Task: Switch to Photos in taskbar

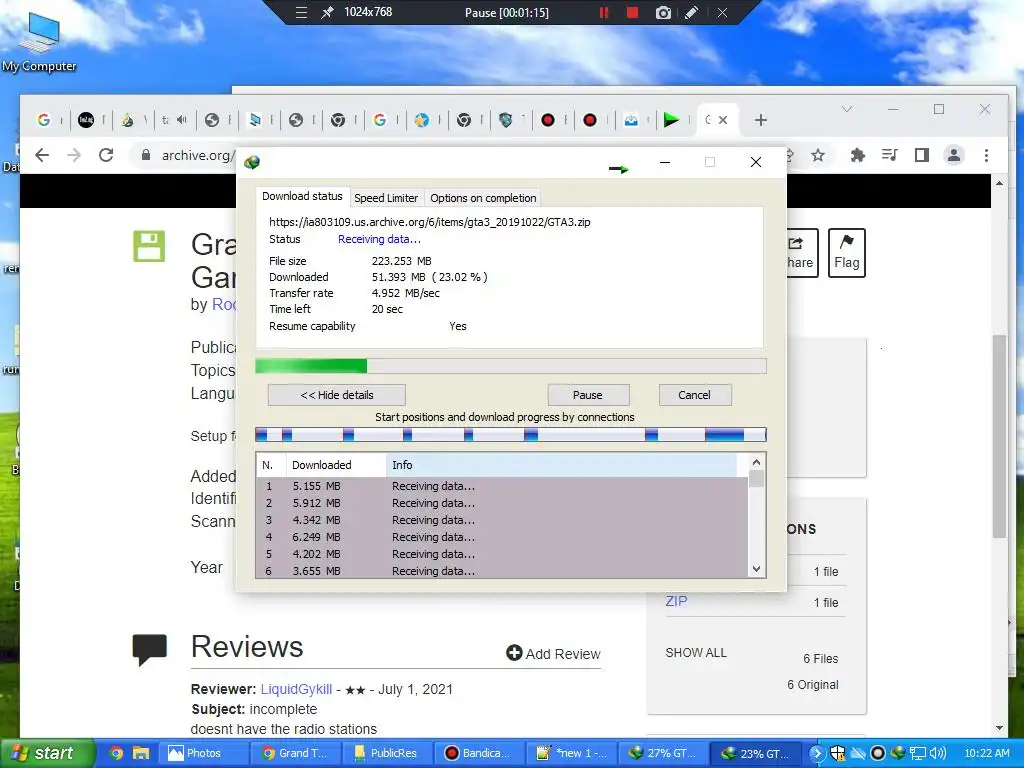Action: click(203, 753)
